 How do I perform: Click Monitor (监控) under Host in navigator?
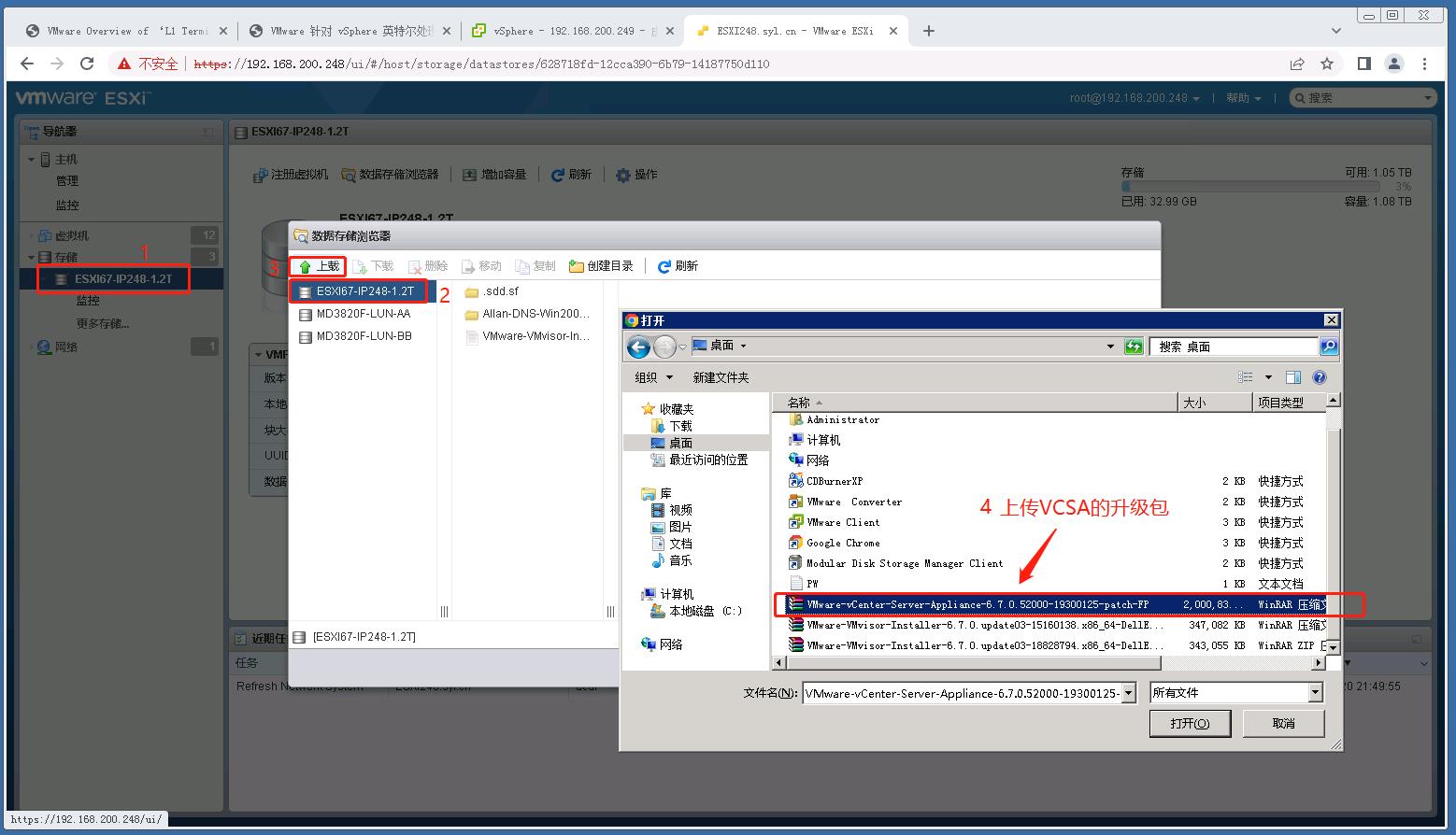click(x=67, y=205)
